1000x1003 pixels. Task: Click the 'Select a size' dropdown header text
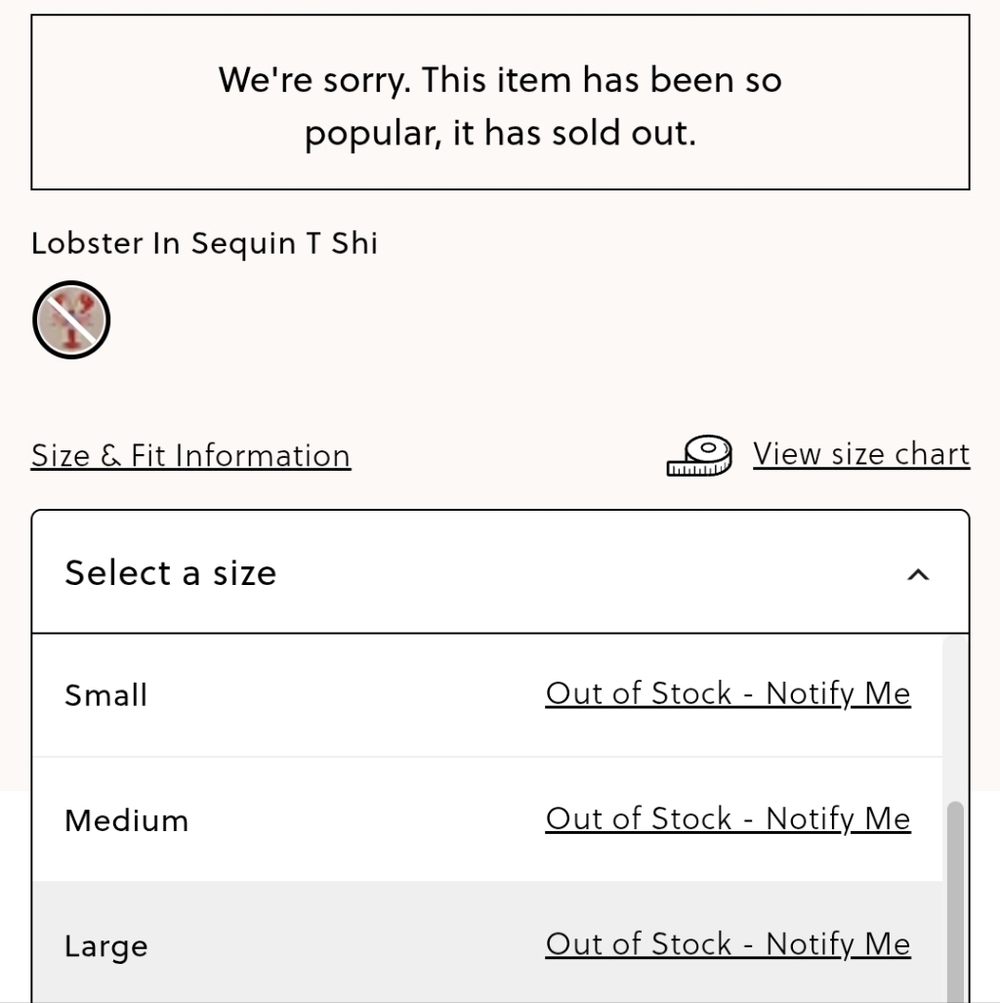pos(171,573)
